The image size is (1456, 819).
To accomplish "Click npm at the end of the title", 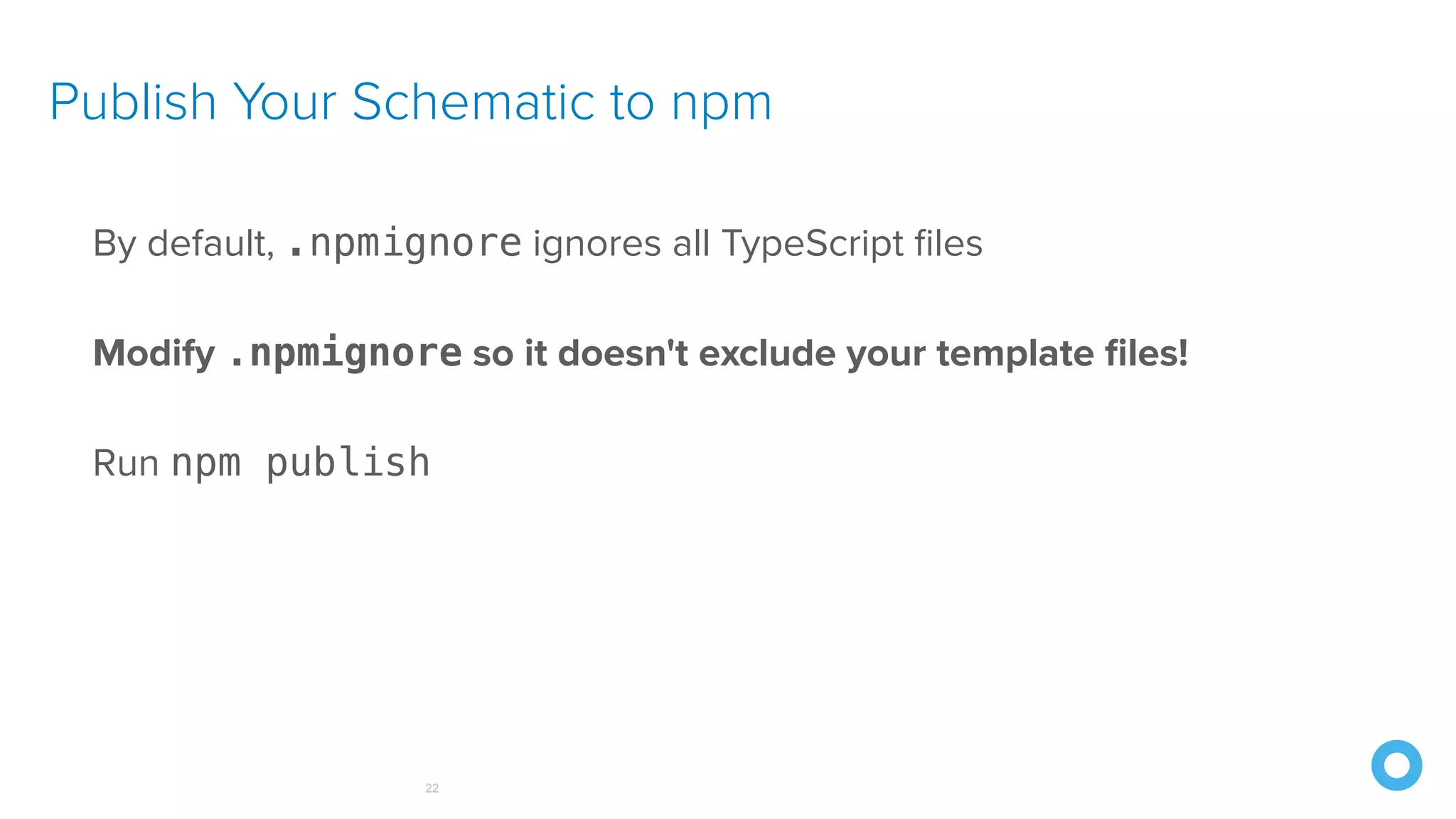I will pyautogui.click(x=722, y=107).
